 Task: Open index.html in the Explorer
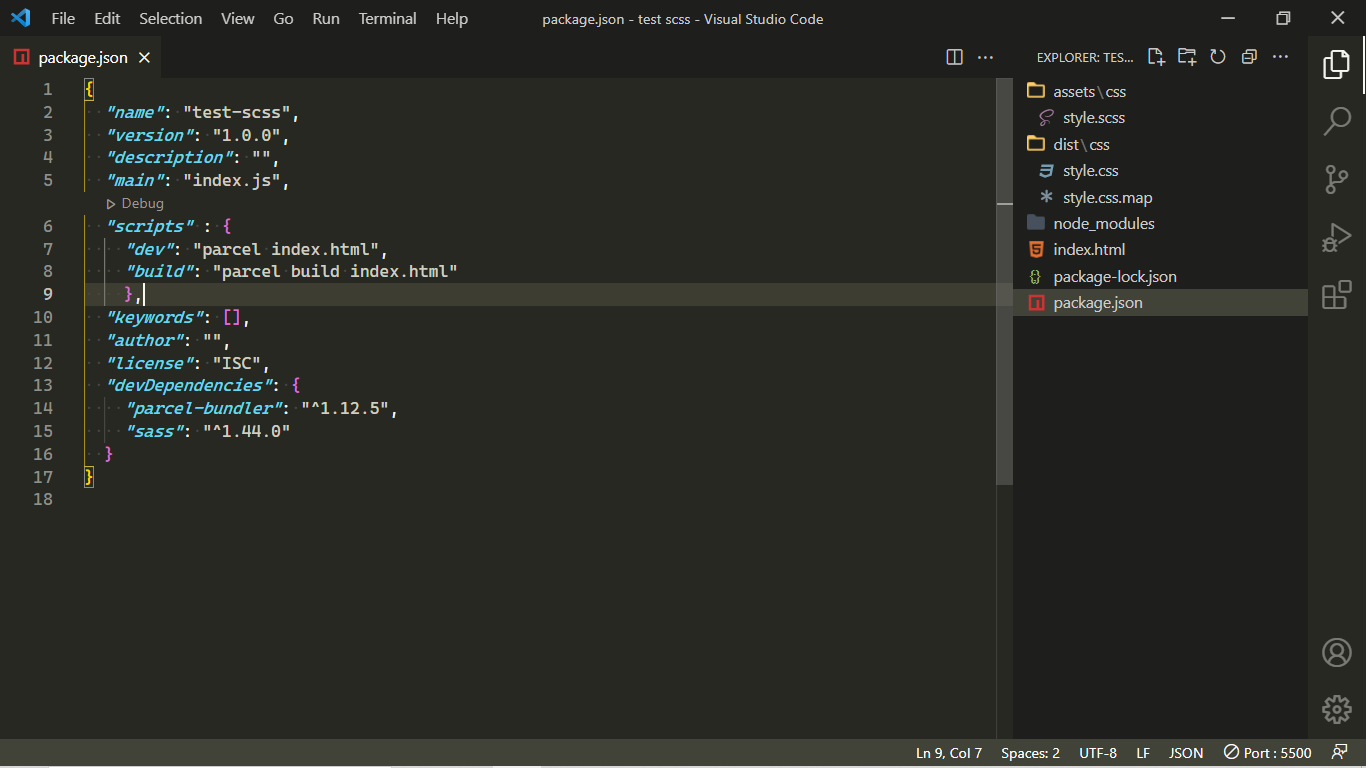(1160, 250)
